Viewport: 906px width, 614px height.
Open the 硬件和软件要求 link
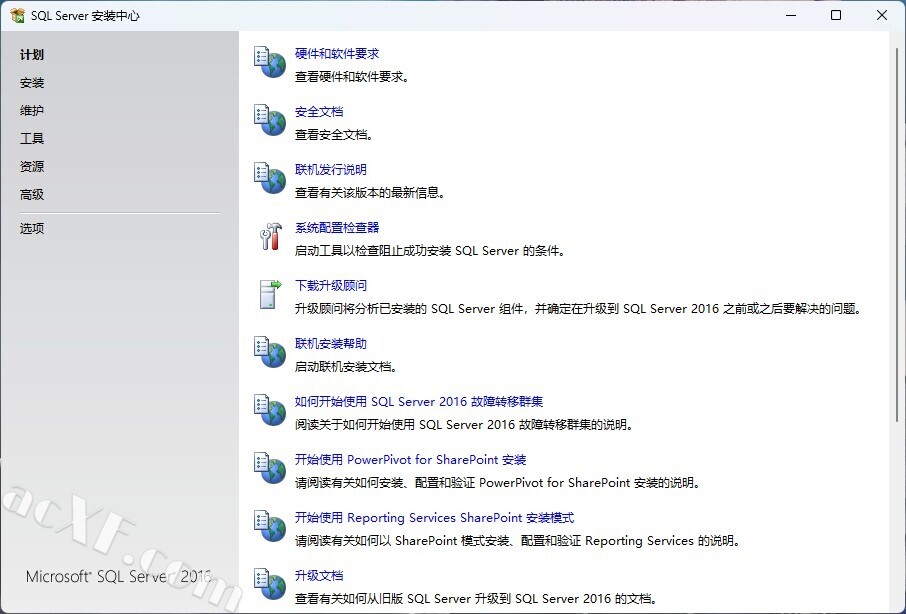[x=337, y=54]
